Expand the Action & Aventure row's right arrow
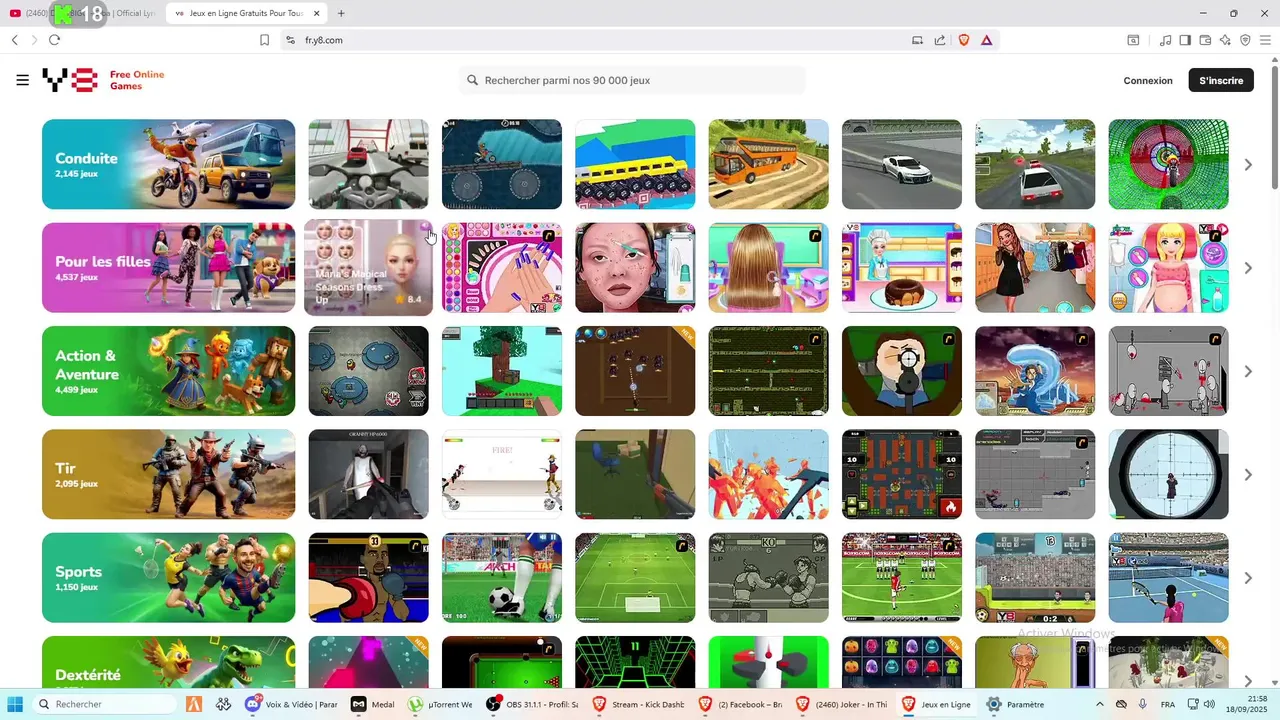Viewport: 1280px width, 720px height. click(1248, 371)
